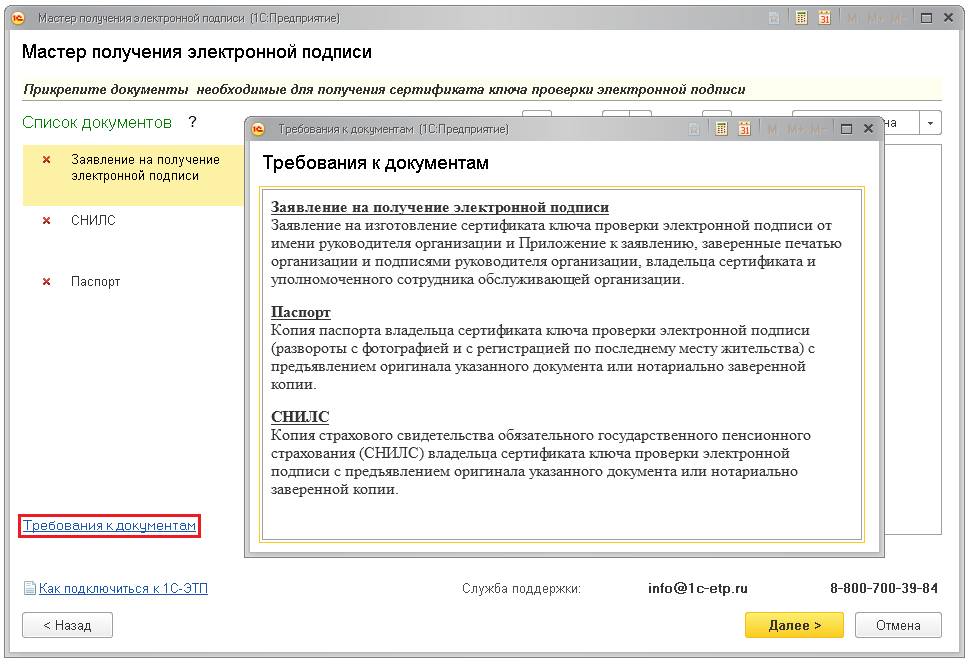Open calendar in the Требования к документам dialog
971x664 pixels.
coord(744,129)
